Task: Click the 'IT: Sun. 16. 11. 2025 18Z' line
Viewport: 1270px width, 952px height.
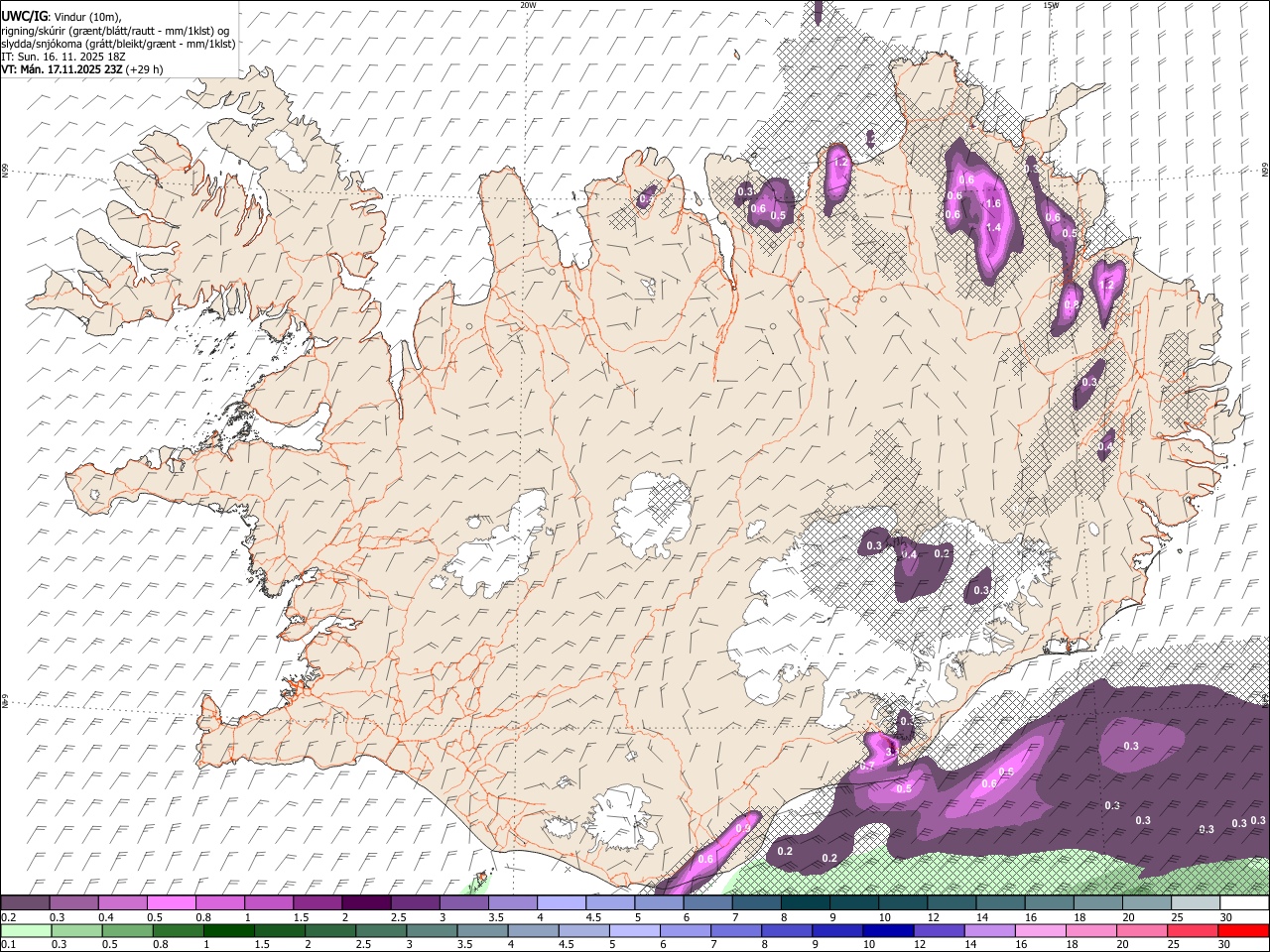Action: pyautogui.click(x=63, y=57)
